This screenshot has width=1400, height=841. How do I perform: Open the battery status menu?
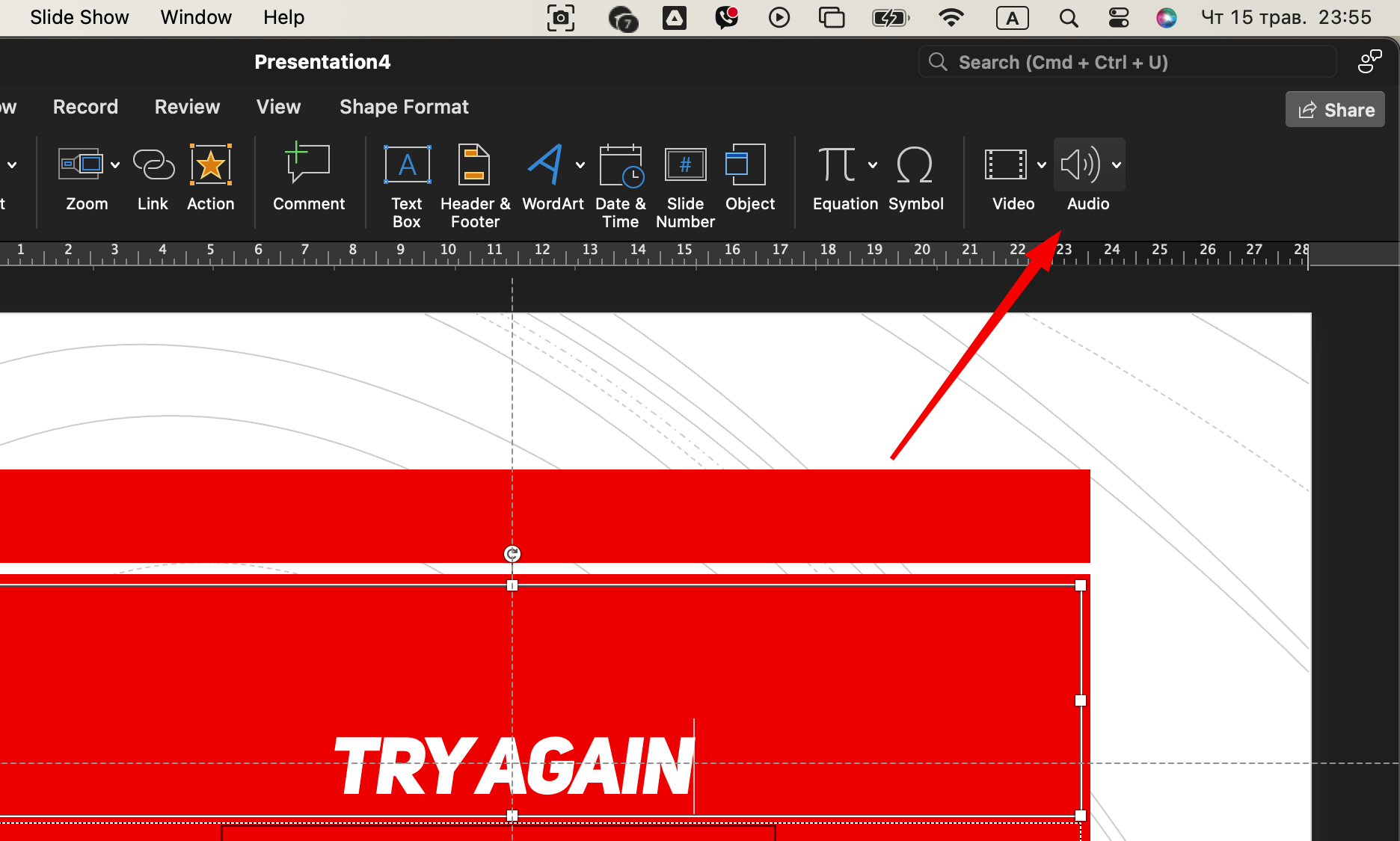(x=891, y=17)
